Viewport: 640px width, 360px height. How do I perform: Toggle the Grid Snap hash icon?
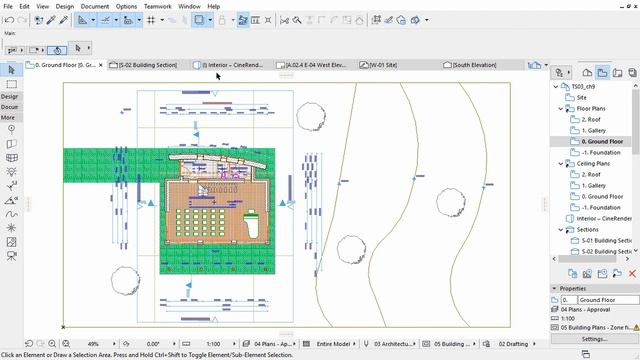(x=151, y=20)
